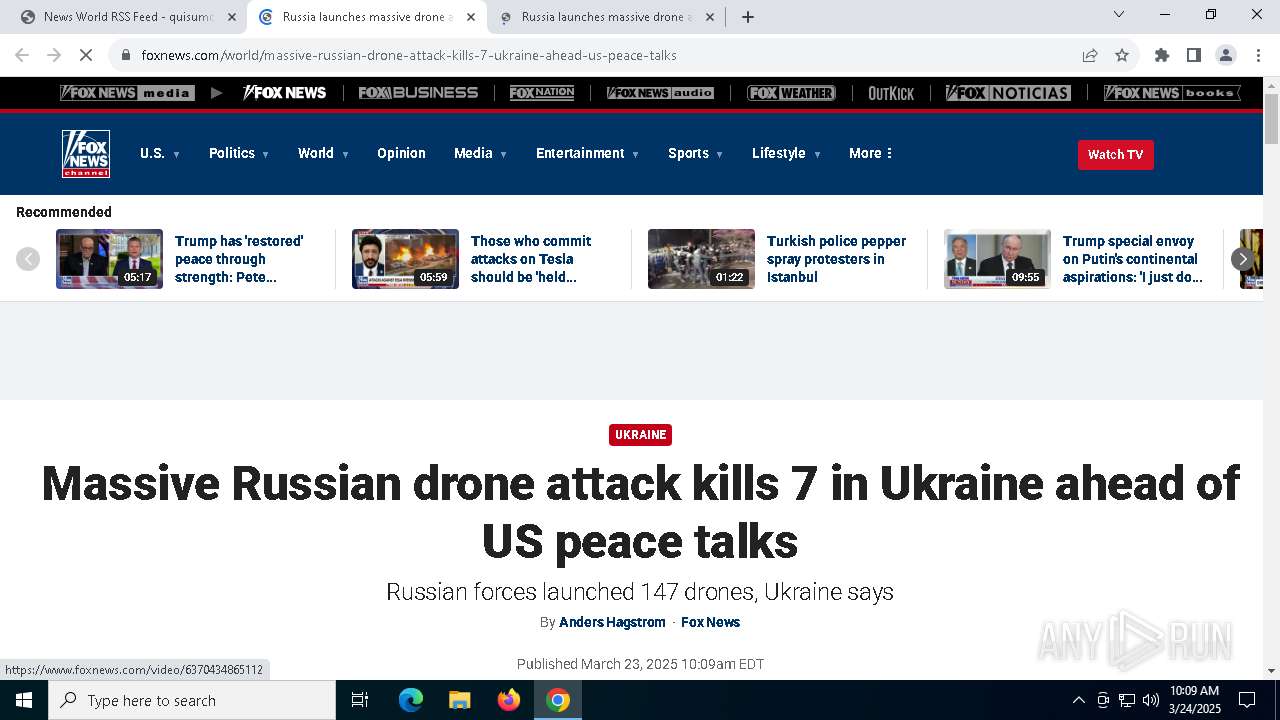Open the Fox Noticias logo link
Screen dimensions: 1280x720
1008,93
